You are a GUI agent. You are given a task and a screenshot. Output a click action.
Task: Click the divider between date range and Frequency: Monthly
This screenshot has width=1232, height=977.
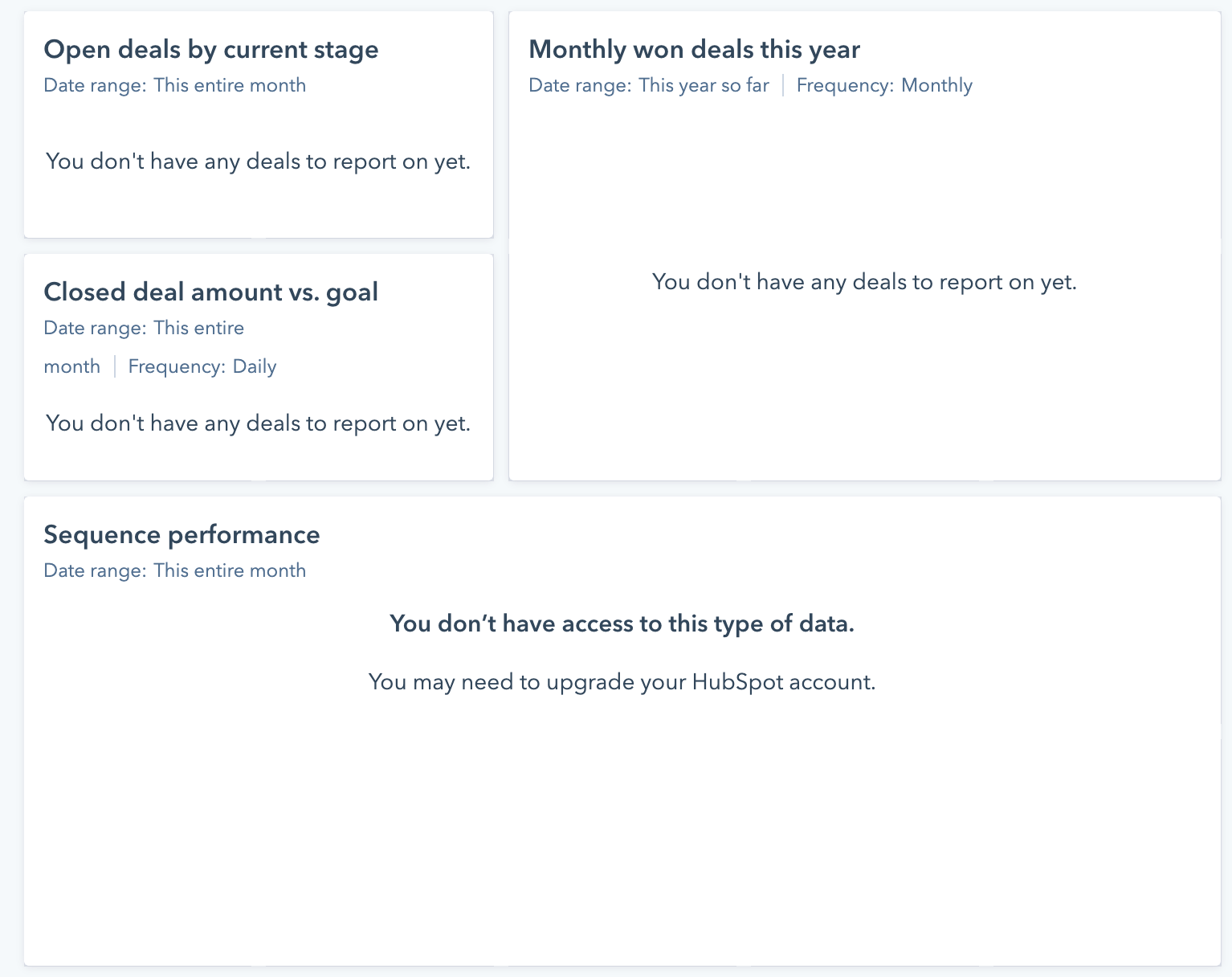click(783, 85)
